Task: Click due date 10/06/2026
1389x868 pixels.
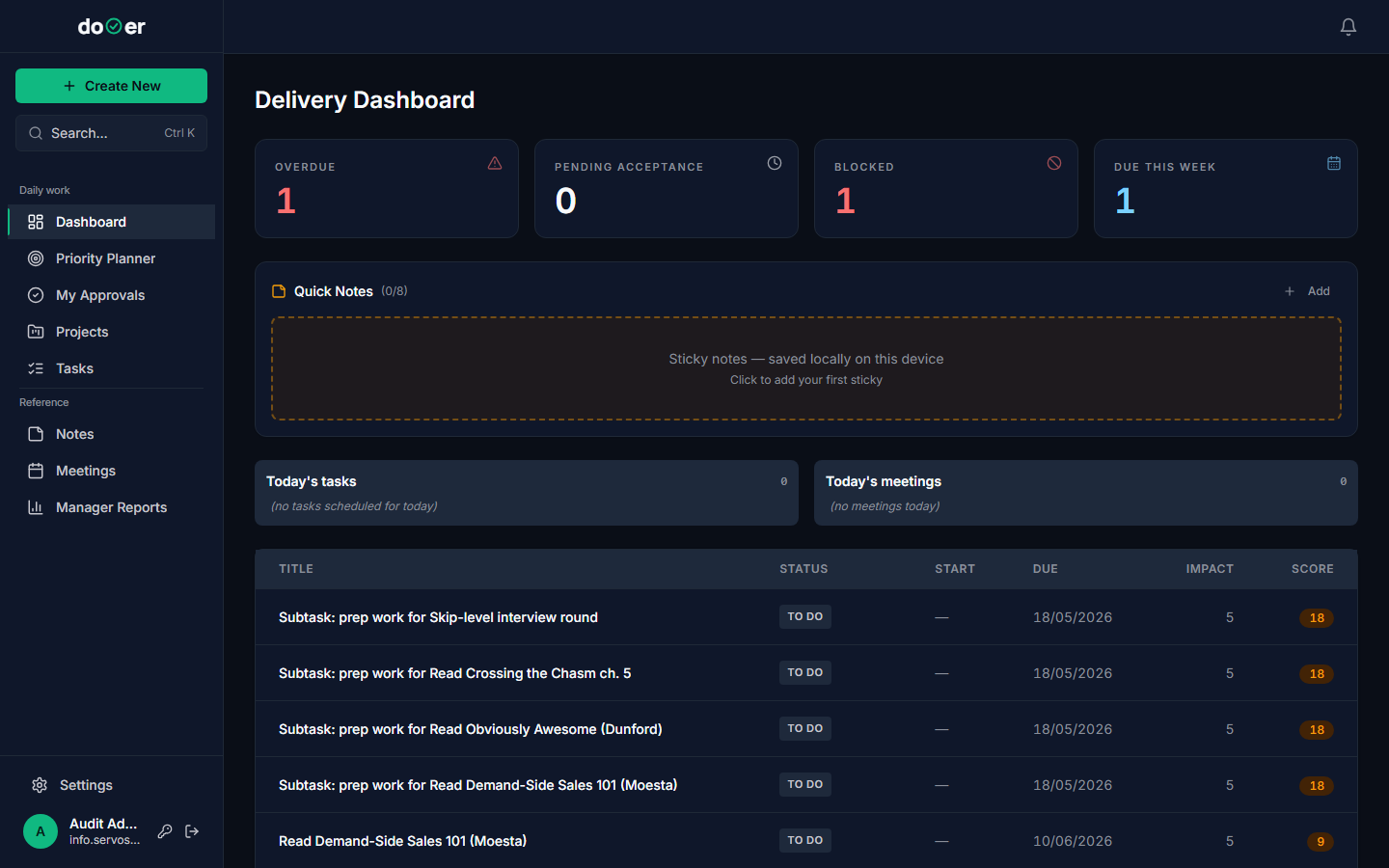Action: click(x=1073, y=841)
